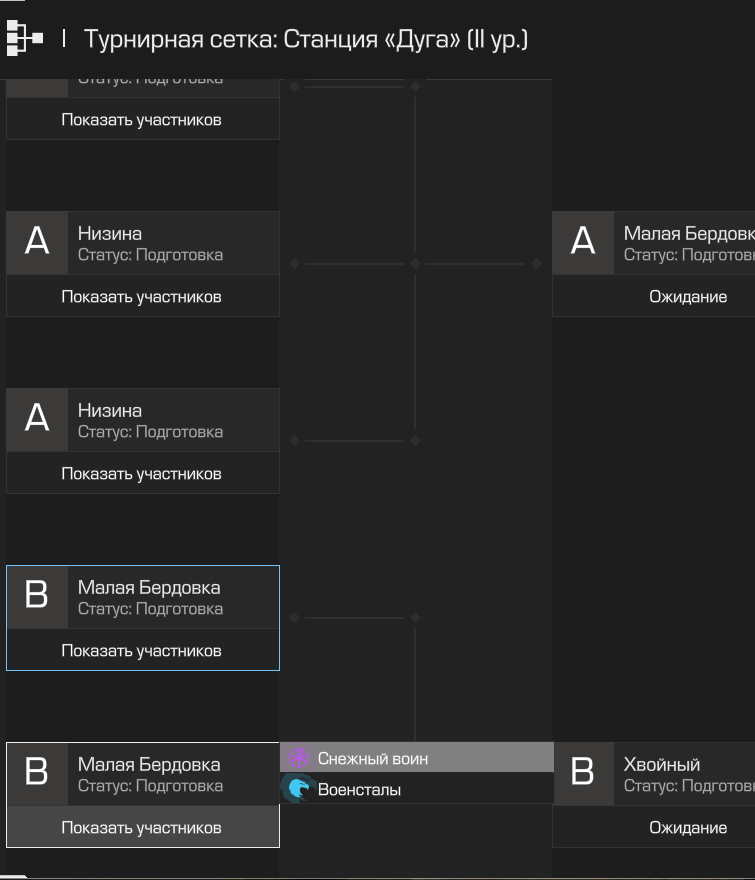Click the B badge on the Хвойный card
This screenshot has width=755, height=880.
[x=583, y=773]
